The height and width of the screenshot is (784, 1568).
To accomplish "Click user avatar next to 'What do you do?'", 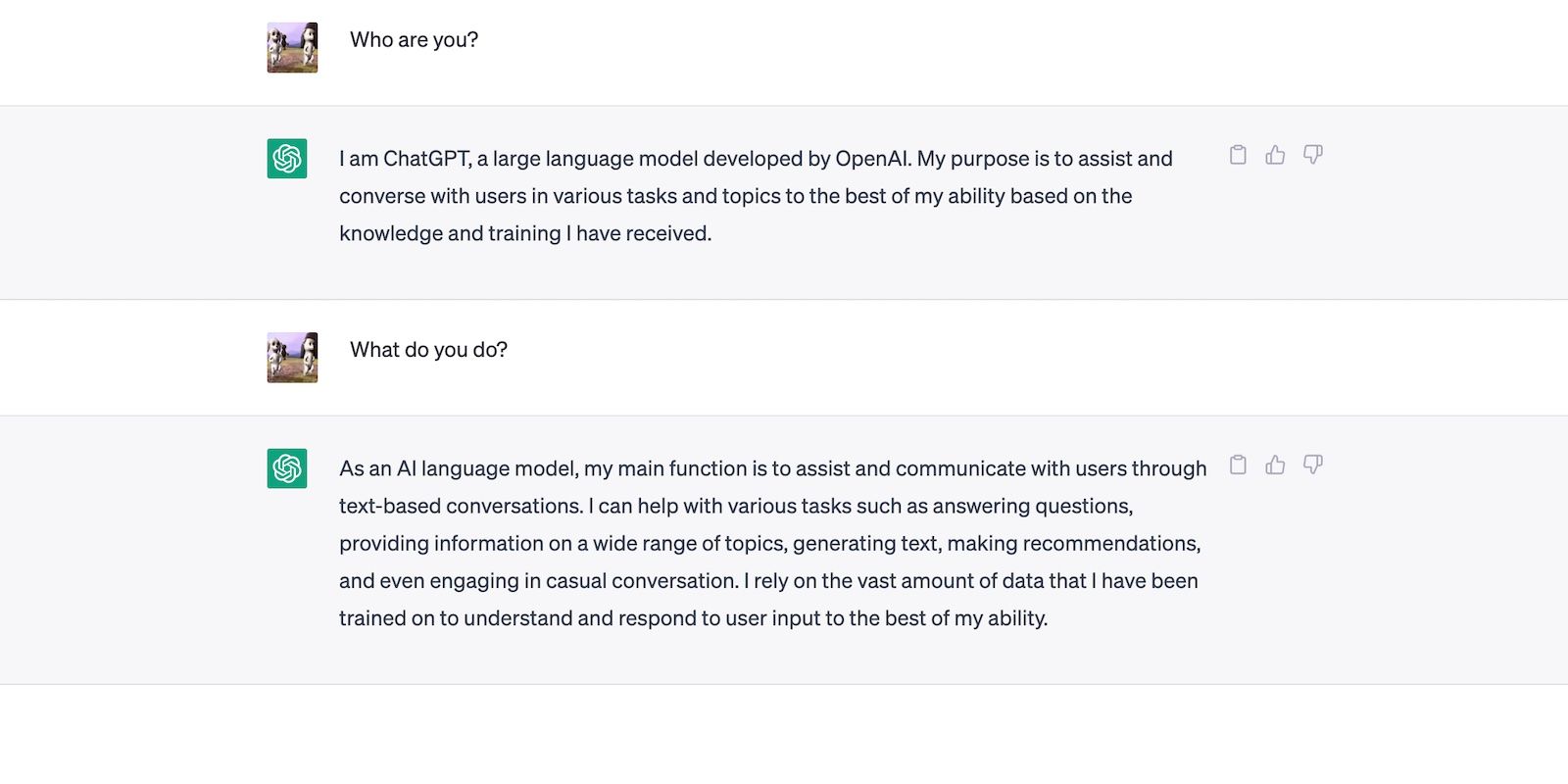I will pyautogui.click(x=292, y=357).
